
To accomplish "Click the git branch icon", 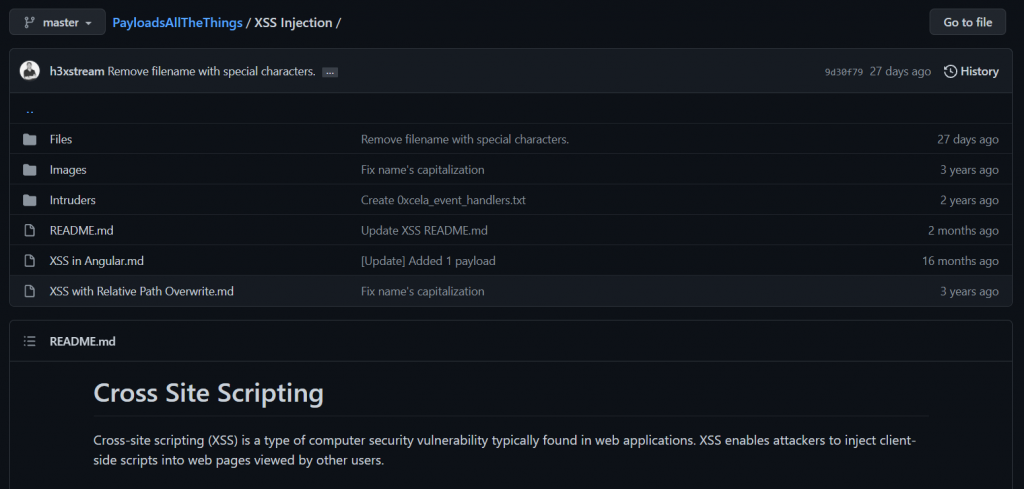I will point(29,22).
